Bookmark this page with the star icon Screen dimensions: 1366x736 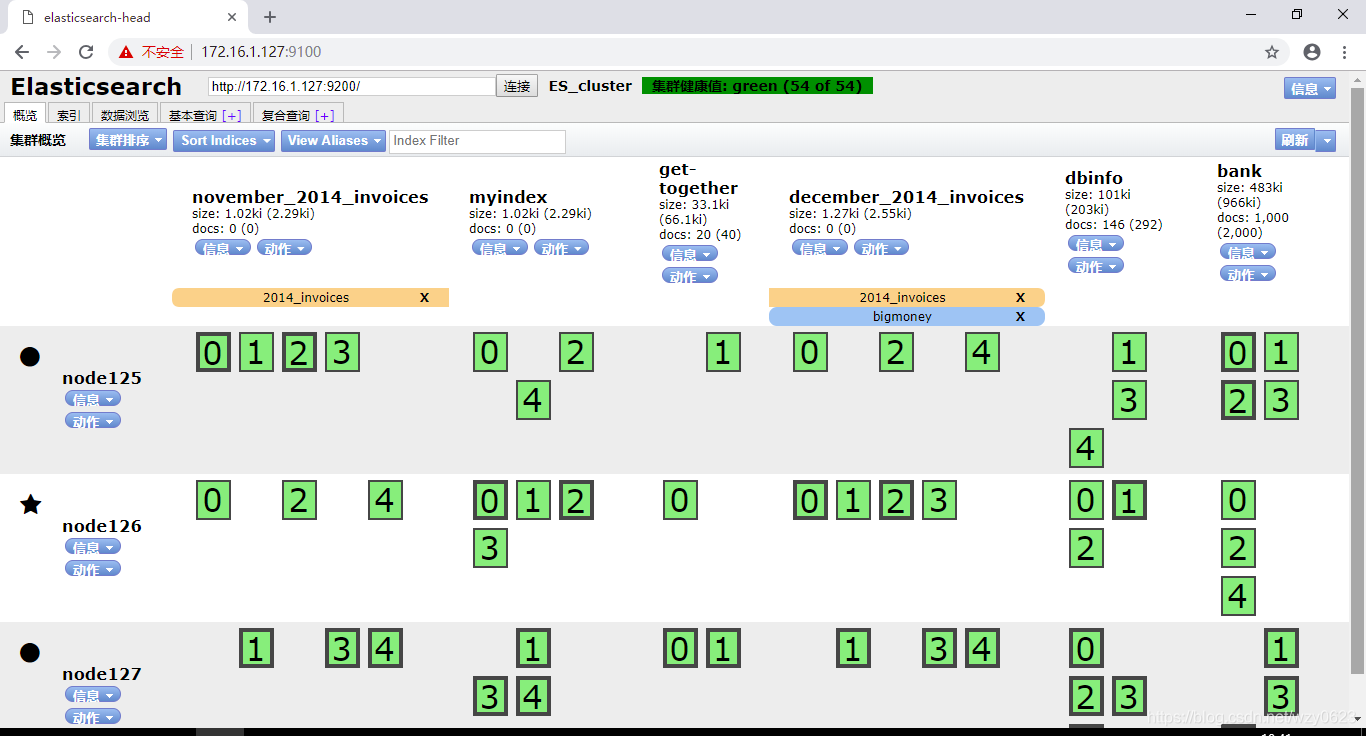click(x=1272, y=52)
